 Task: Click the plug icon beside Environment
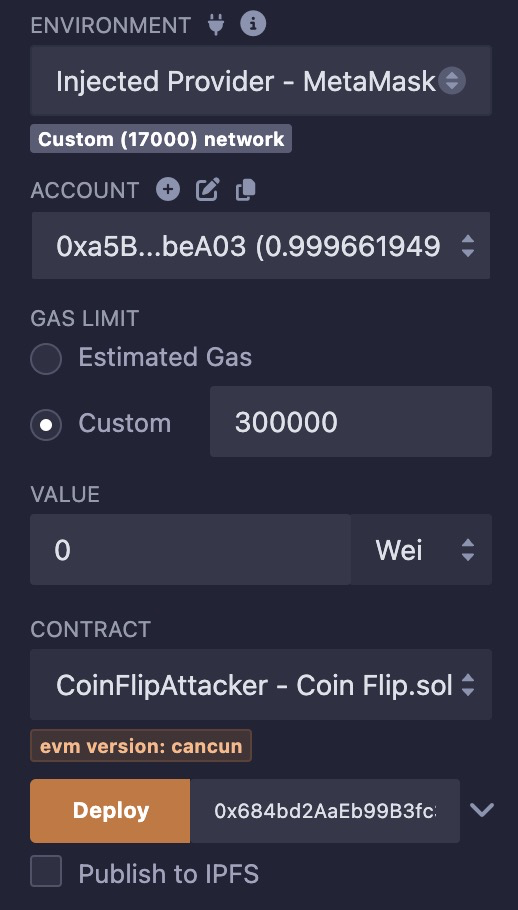coord(216,25)
